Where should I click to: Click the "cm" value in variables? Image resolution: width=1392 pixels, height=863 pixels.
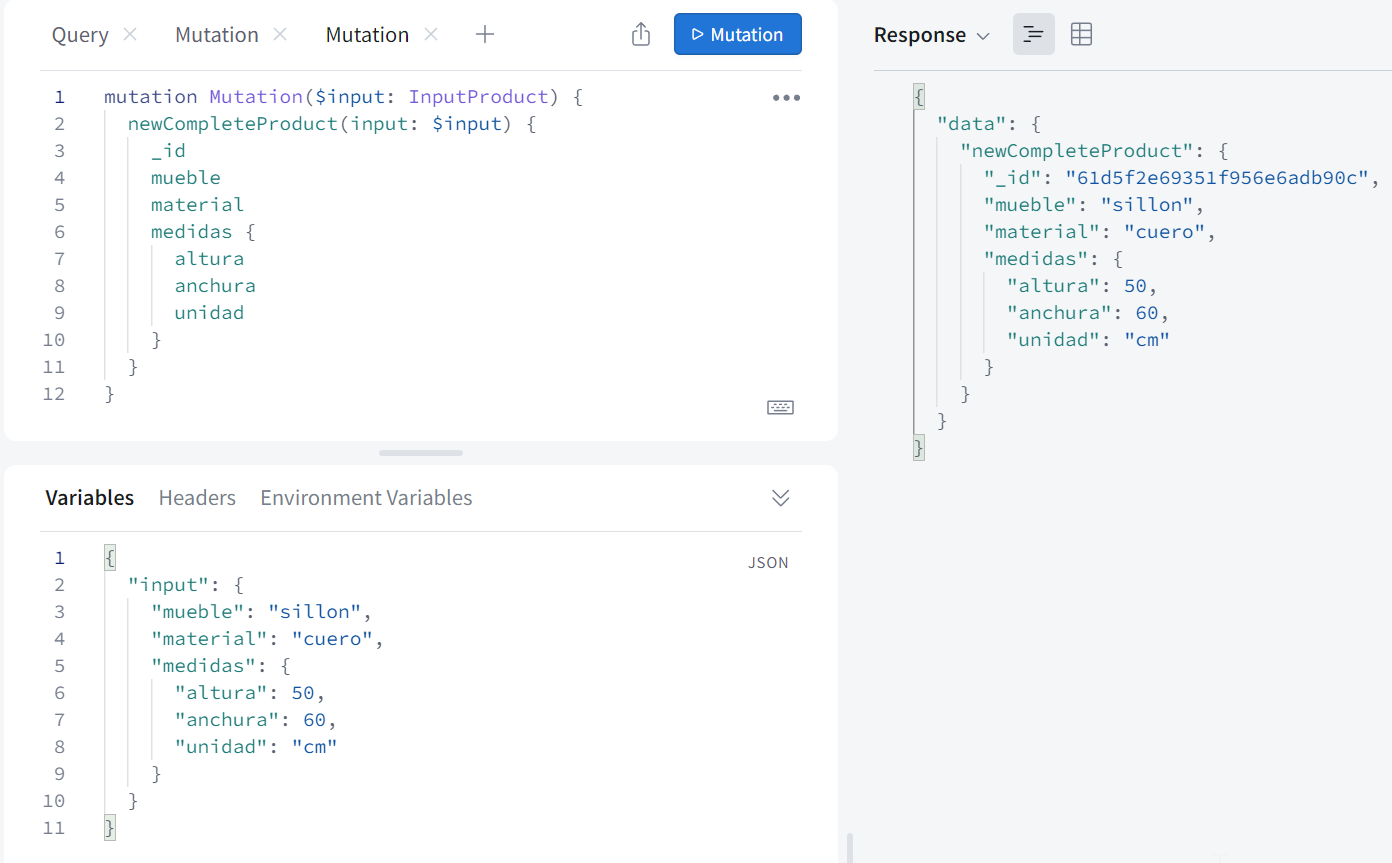314,747
